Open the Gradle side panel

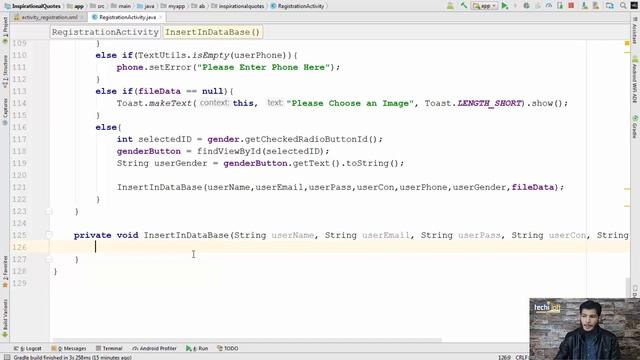[x=635, y=126]
